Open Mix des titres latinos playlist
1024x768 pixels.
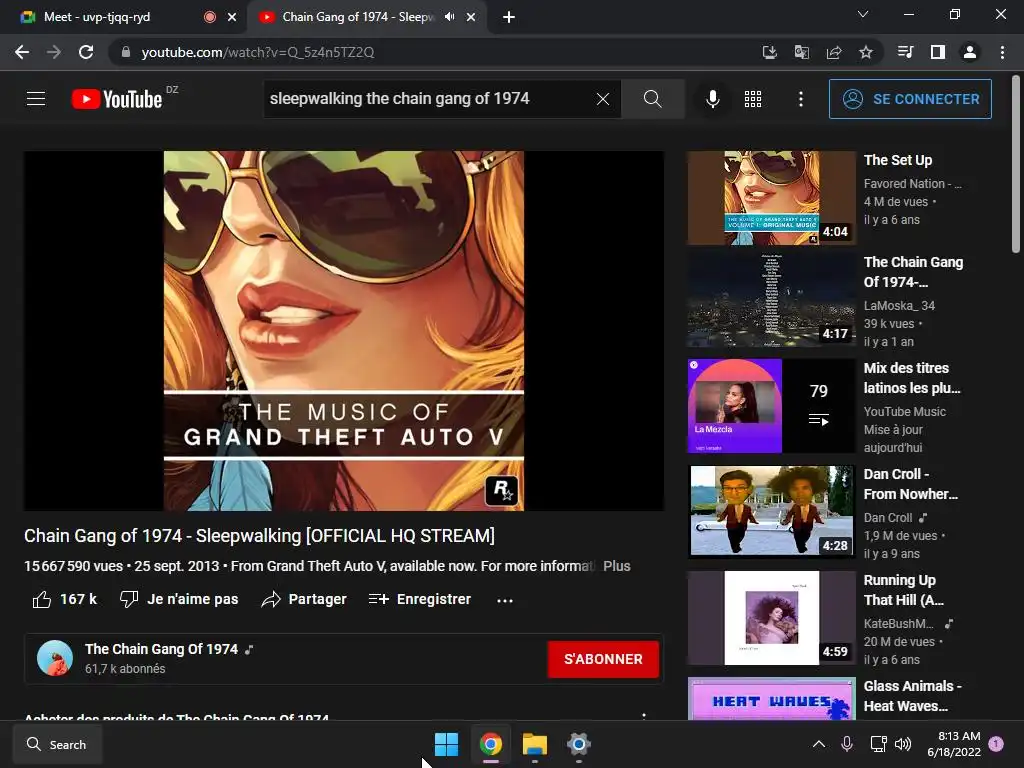pyautogui.click(x=771, y=406)
